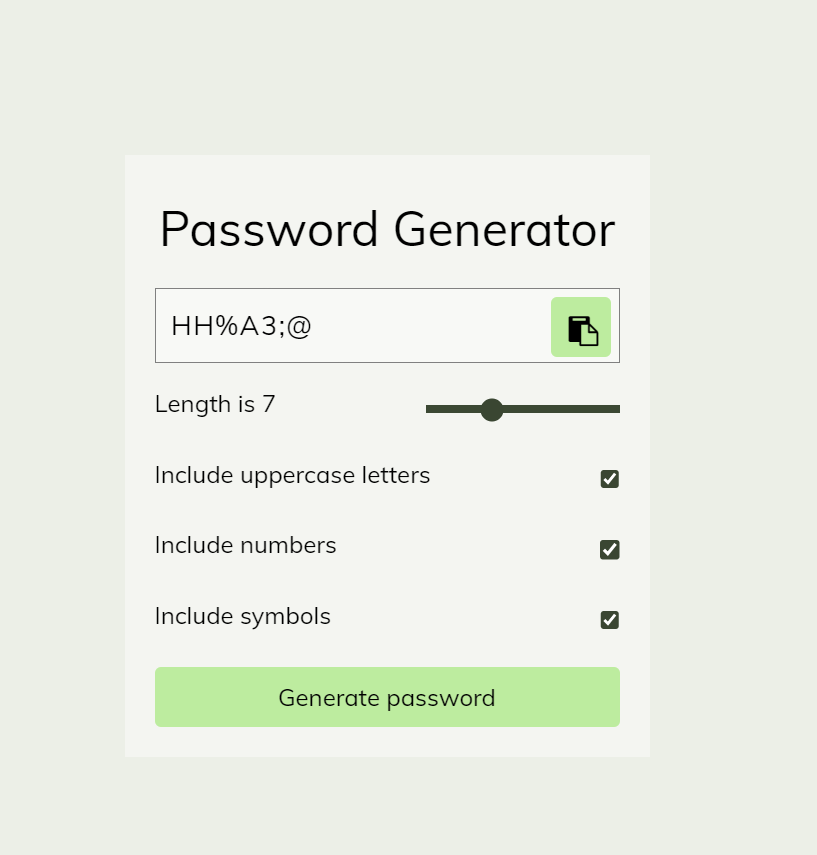817x855 pixels.
Task: Click the word "Generate" on the green button
Action: 328,697
